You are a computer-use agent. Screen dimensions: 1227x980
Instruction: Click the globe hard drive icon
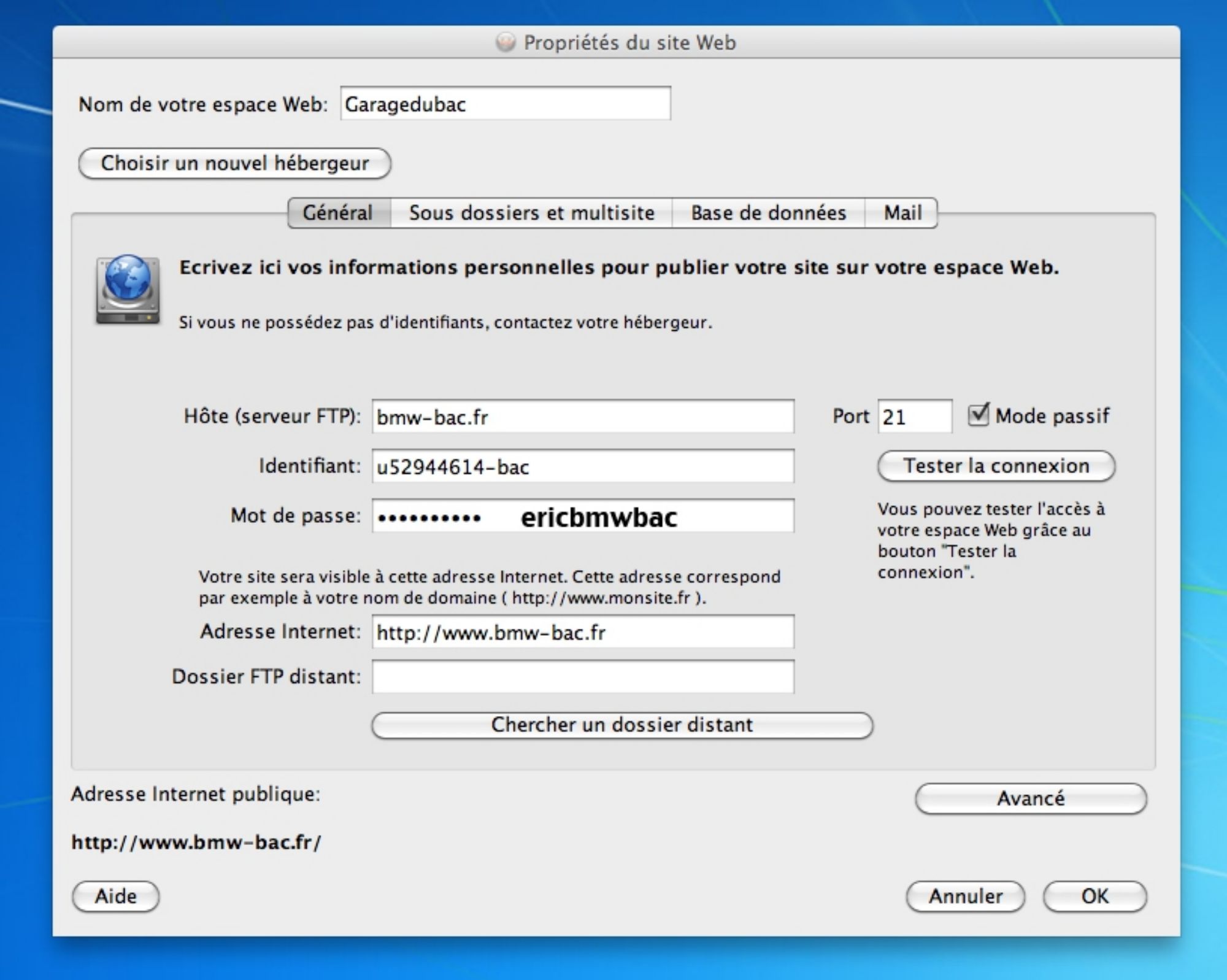click(128, 289)
